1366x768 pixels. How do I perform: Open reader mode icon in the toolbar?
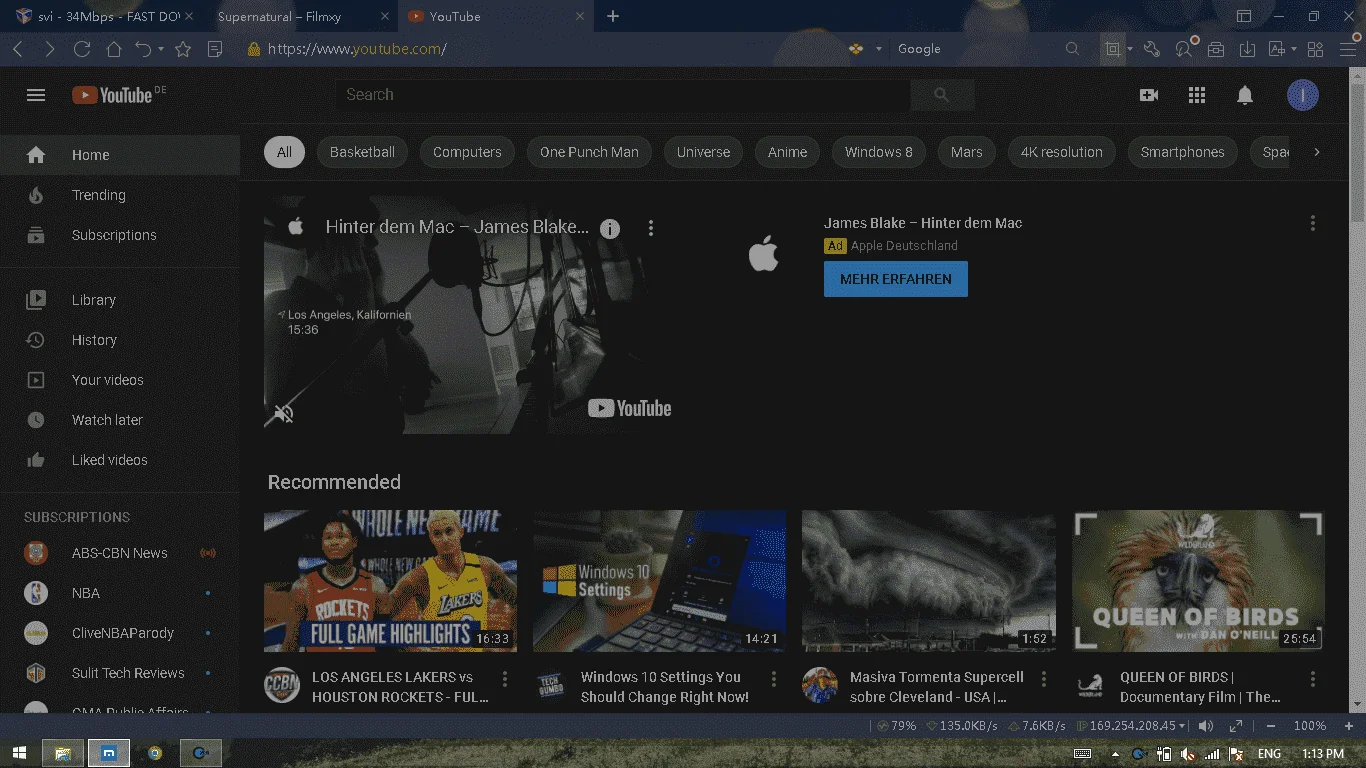coord(214,49)
